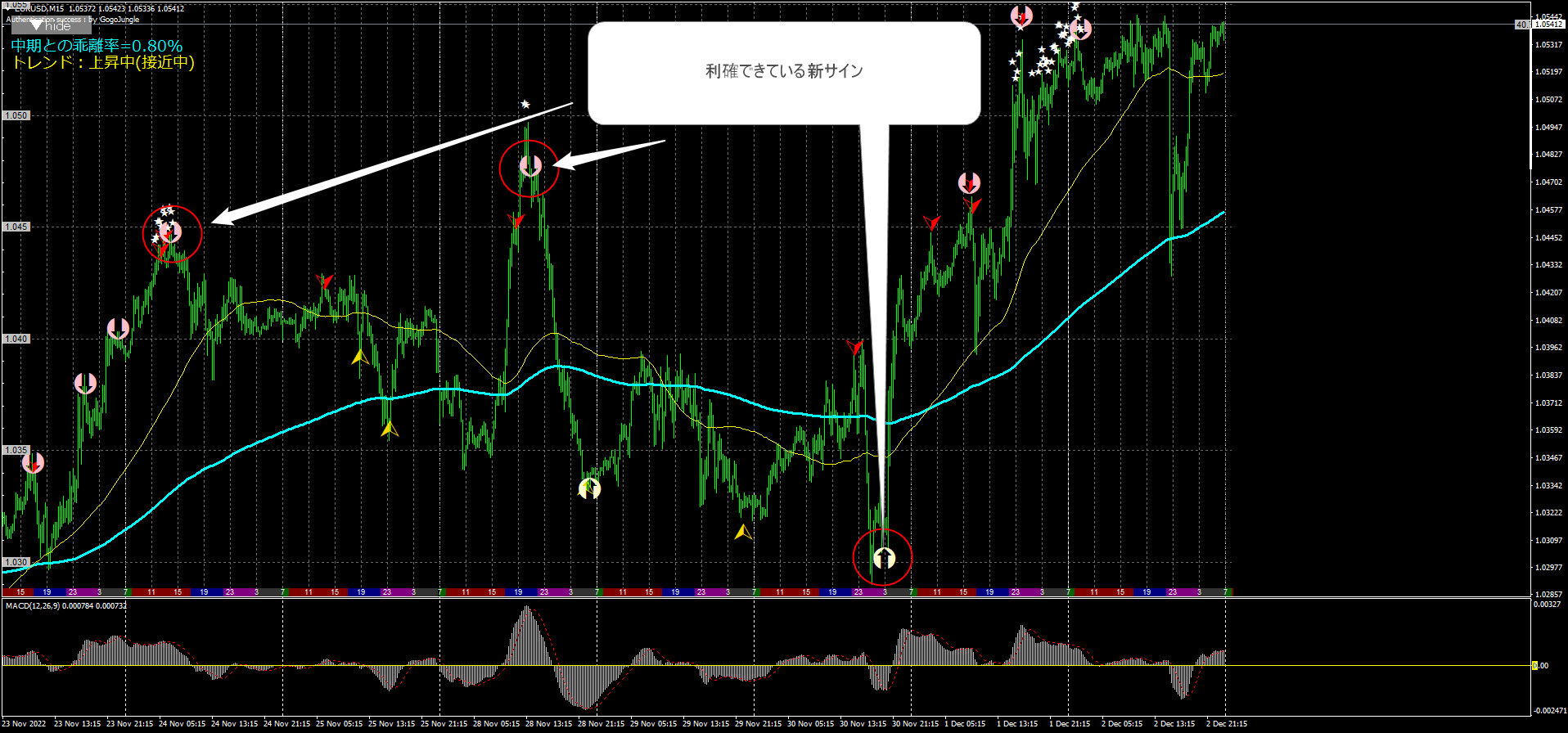Viewport: 1568px width, 733px height.
Task: Click the 1.050 price level label
Action: coord(16,115)
